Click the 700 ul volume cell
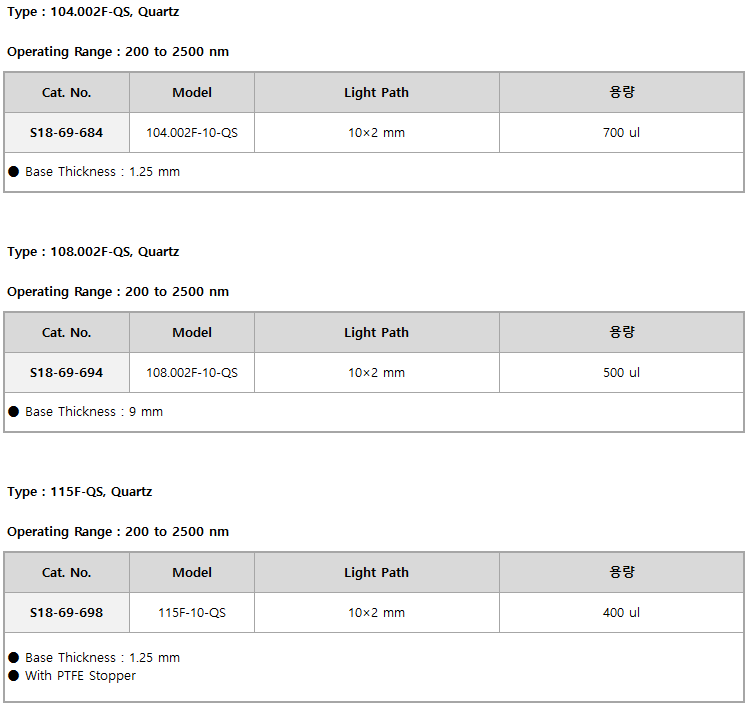This screenshot has height=709, width=749. coord(621,132)
